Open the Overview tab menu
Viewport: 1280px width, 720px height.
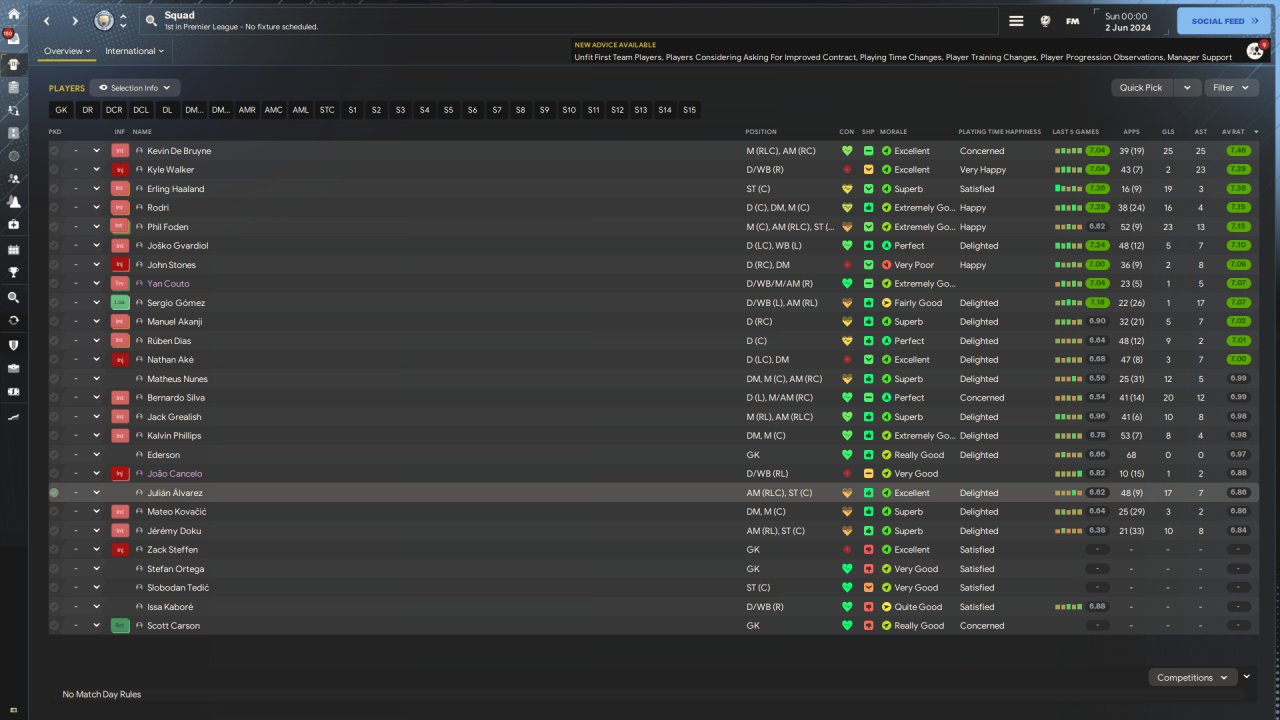coord(67,51)
